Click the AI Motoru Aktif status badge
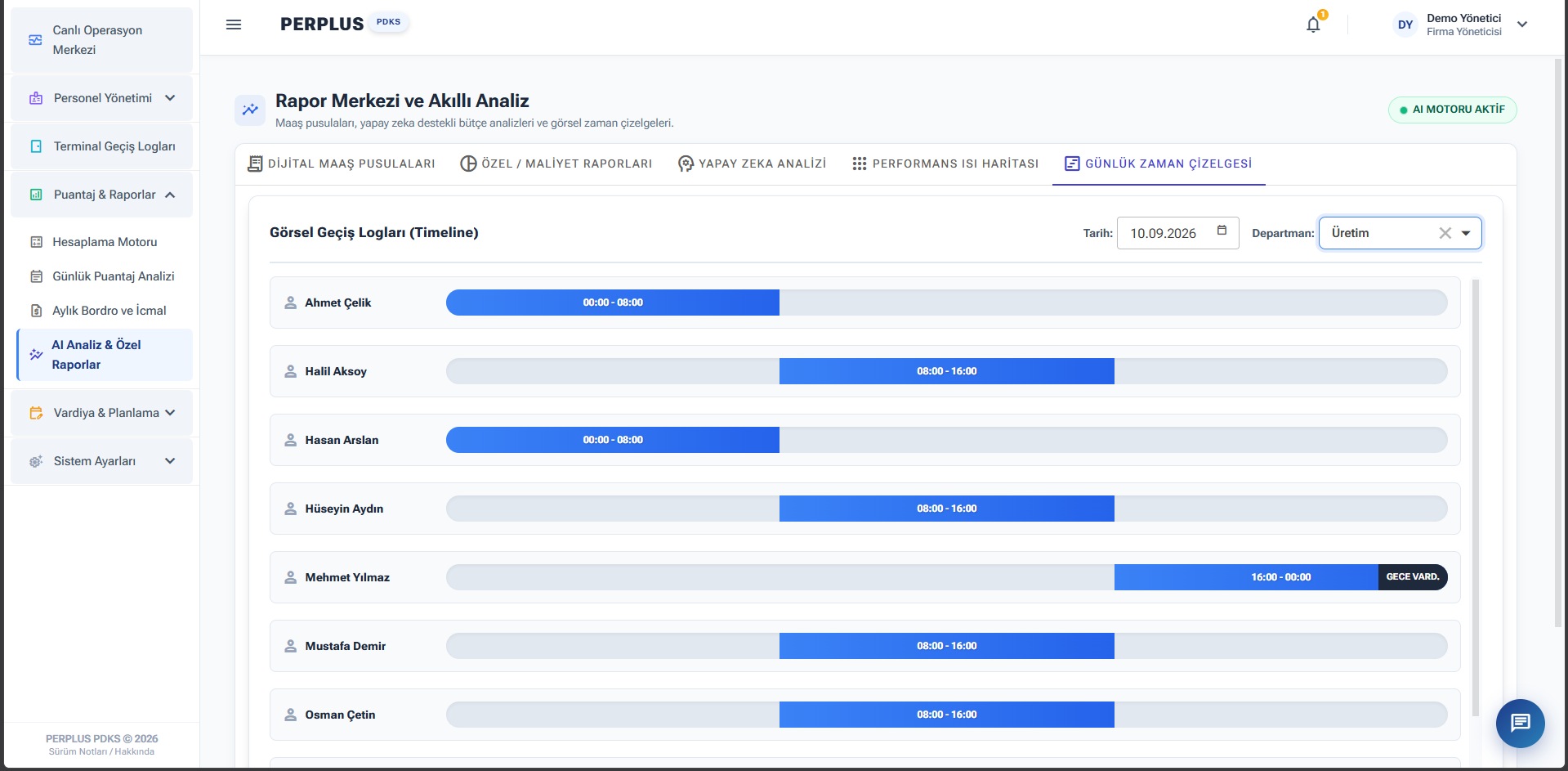Screen dimensions: 1568x771 [1452, 110]
